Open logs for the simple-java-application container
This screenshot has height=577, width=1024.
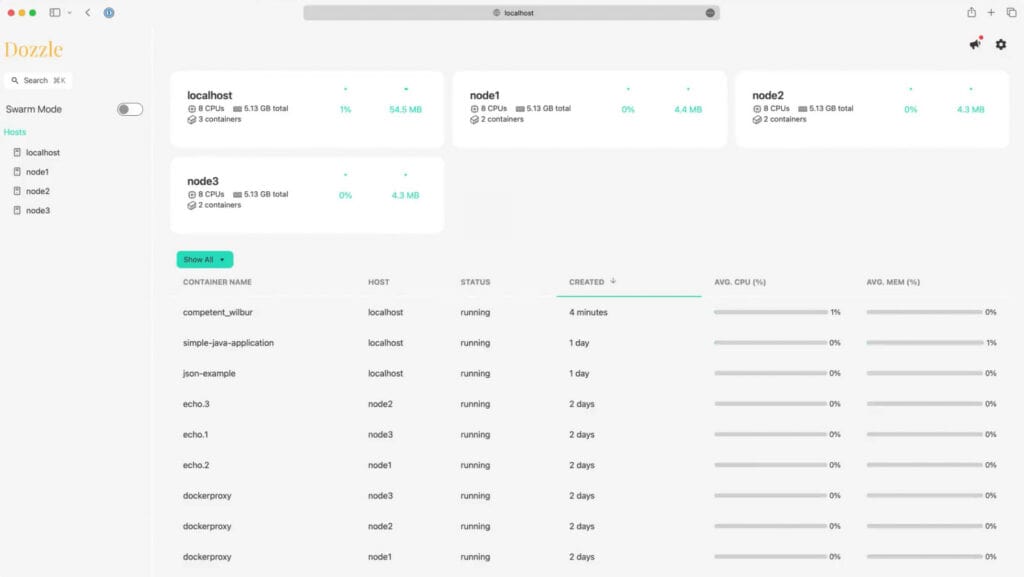coord(226,342)
